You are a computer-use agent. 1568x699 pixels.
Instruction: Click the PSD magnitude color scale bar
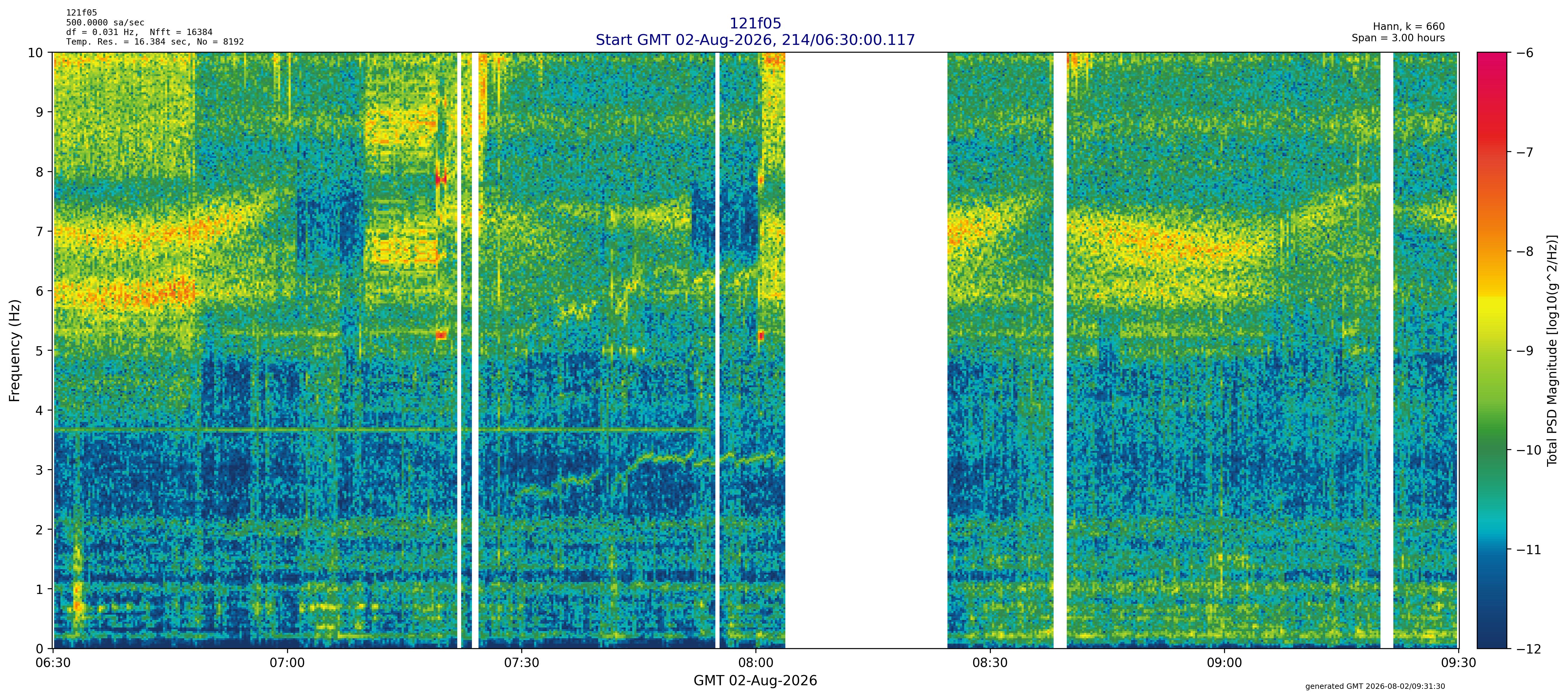coord(1493,351)
